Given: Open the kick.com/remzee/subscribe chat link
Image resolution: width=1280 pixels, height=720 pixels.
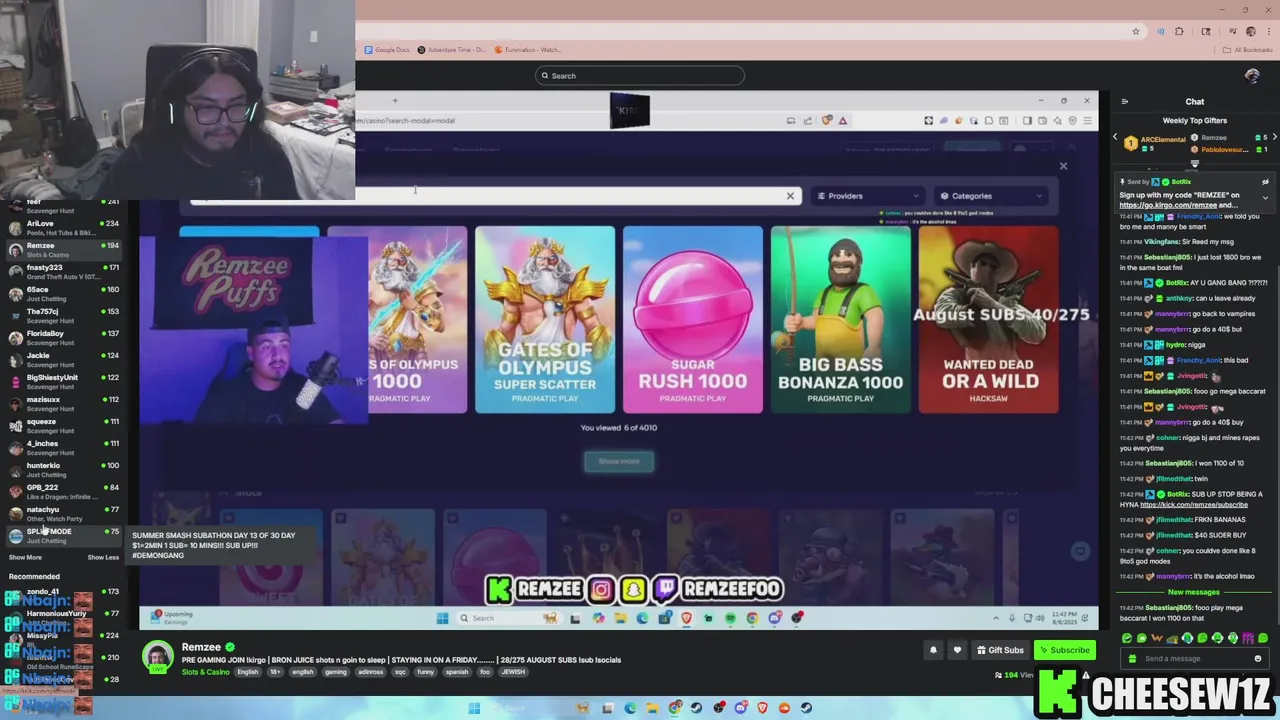Looking at the screenshot, I should 1194,505.
